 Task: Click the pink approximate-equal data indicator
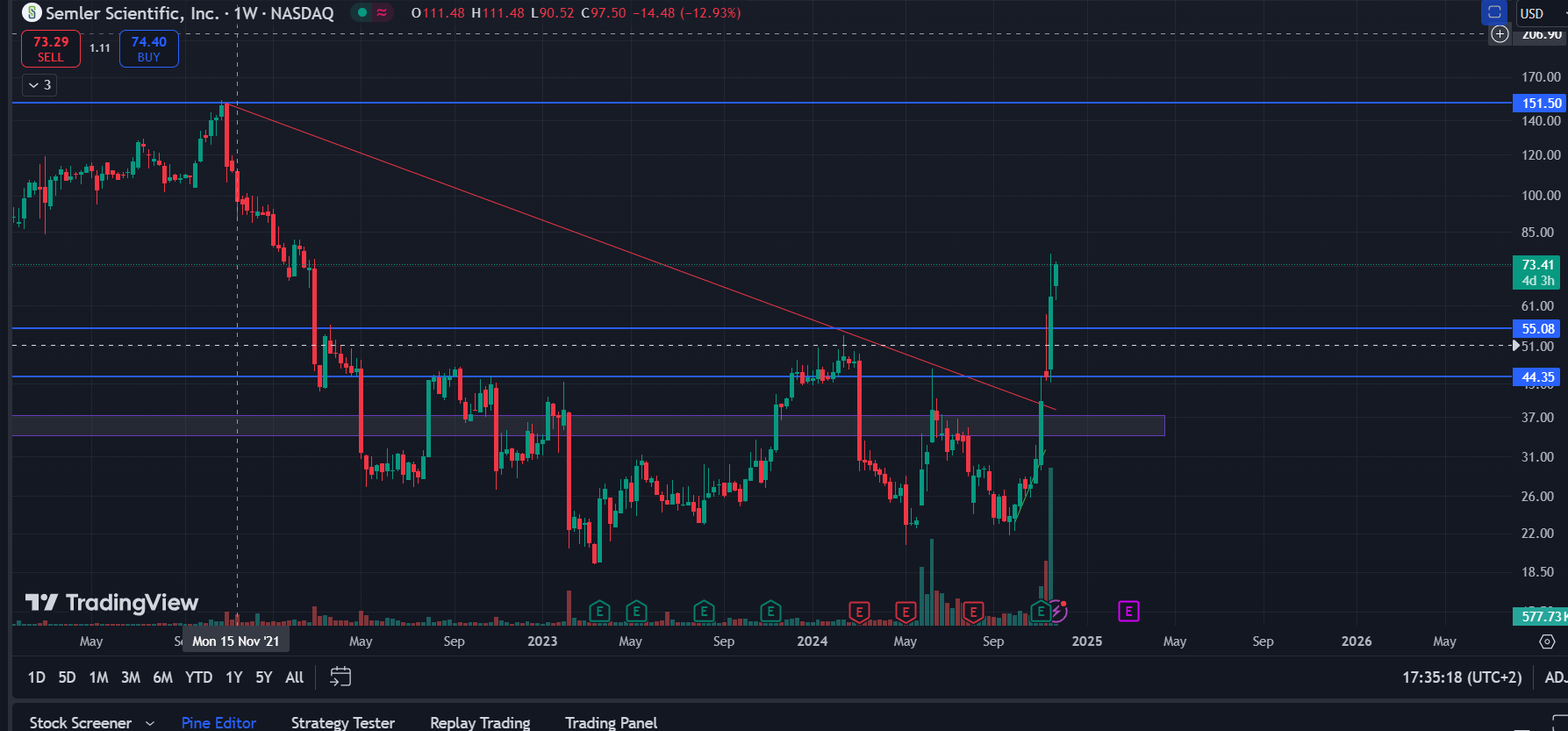(382, 13)
